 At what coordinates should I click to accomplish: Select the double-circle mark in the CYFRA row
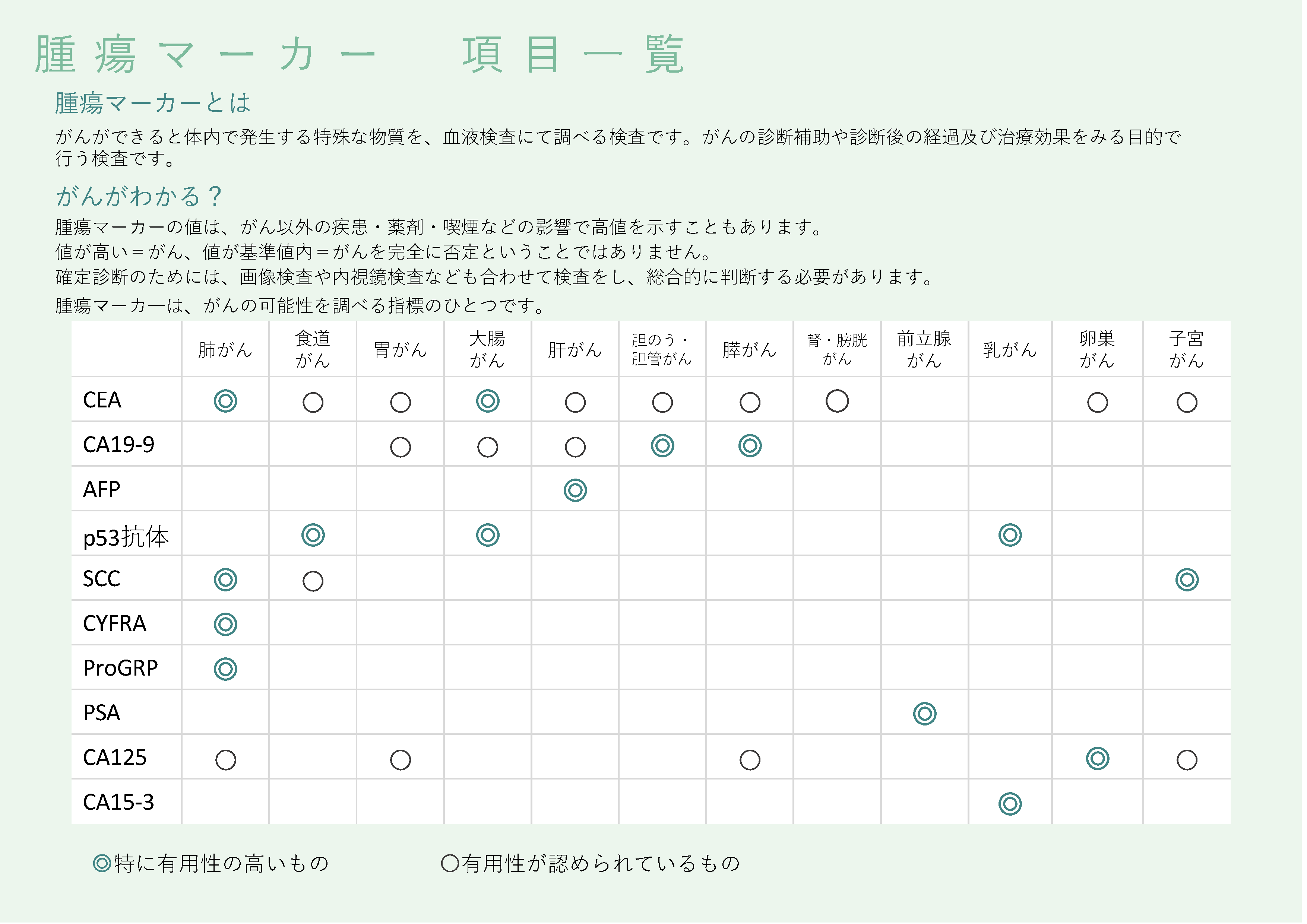(x=225, y=625)
